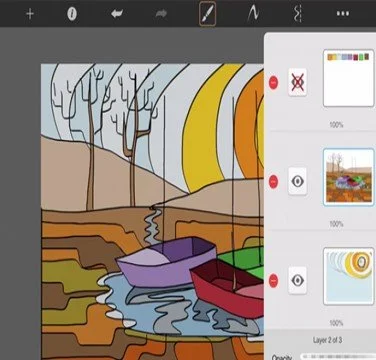Image resolution: width=376 pixels, height=360 pixels.
Task: Select the sun sky layer thumbnail
Action: click(x=349, y=276)
